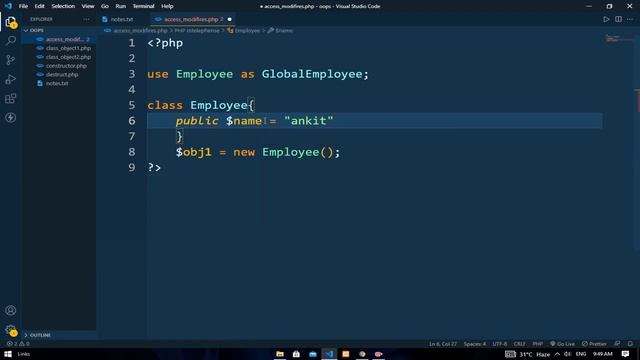
Task: Open Microsoft Store from taskbar
Action: (296, 354)
